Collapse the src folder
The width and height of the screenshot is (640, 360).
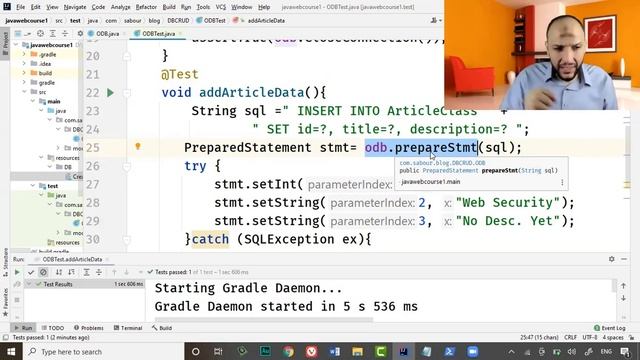click(x=24, y=92)
